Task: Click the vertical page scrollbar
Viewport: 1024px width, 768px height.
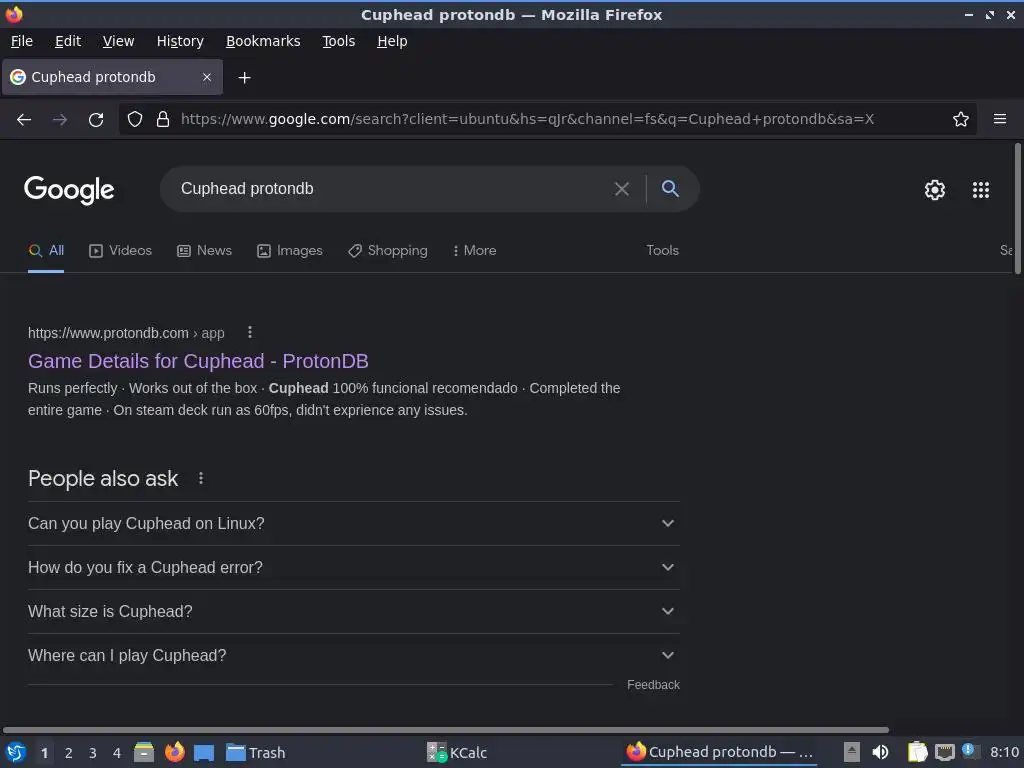Action: pyautogui.click(x=1017, y=209)
